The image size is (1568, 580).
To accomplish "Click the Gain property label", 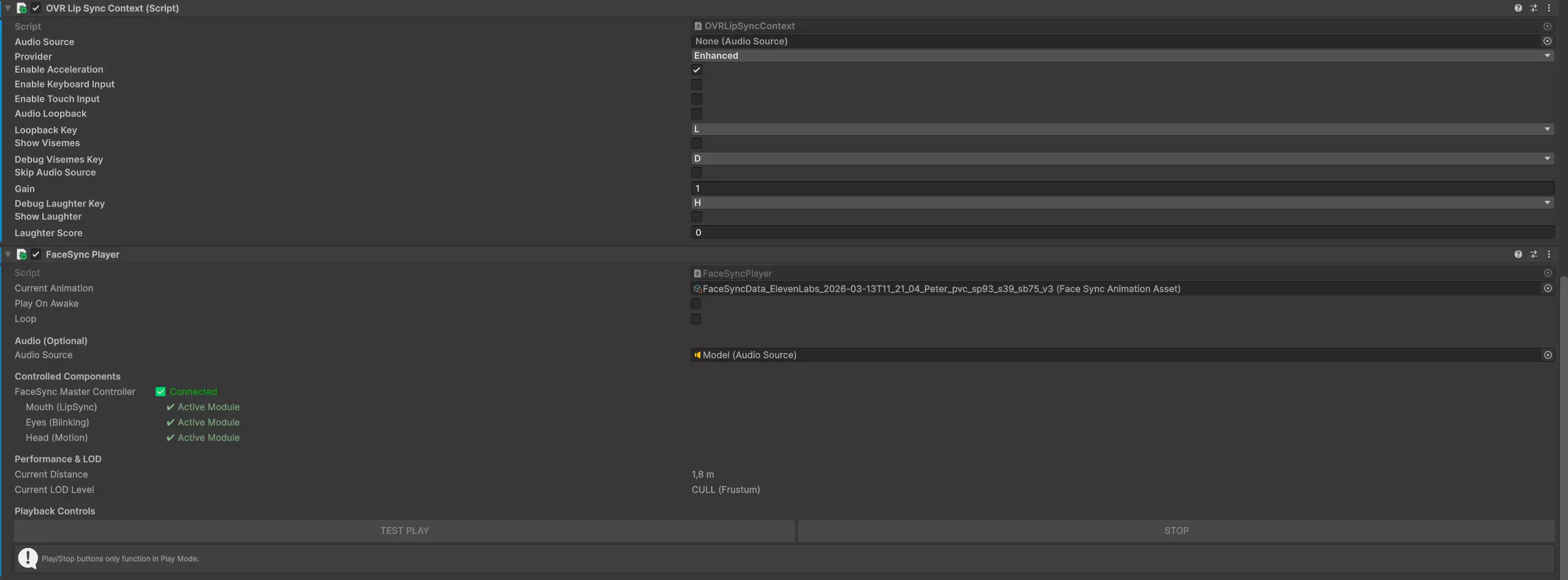I will tap(25, 189).
